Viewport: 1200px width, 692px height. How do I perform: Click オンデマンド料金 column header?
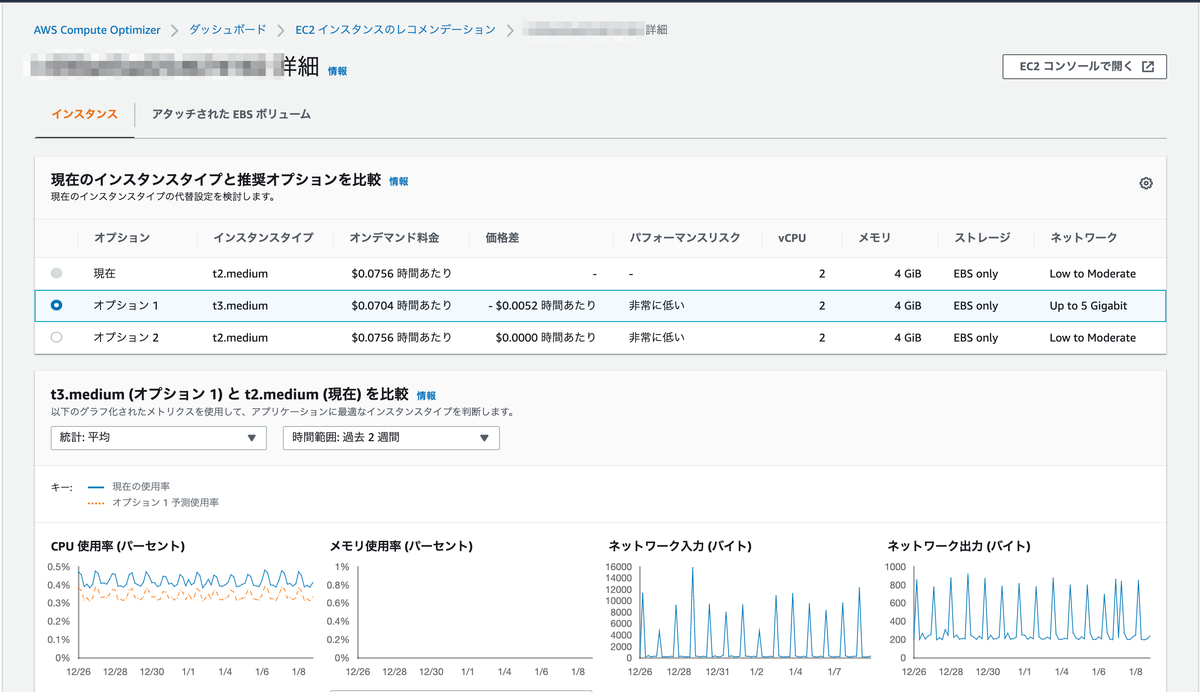[394, 238]
